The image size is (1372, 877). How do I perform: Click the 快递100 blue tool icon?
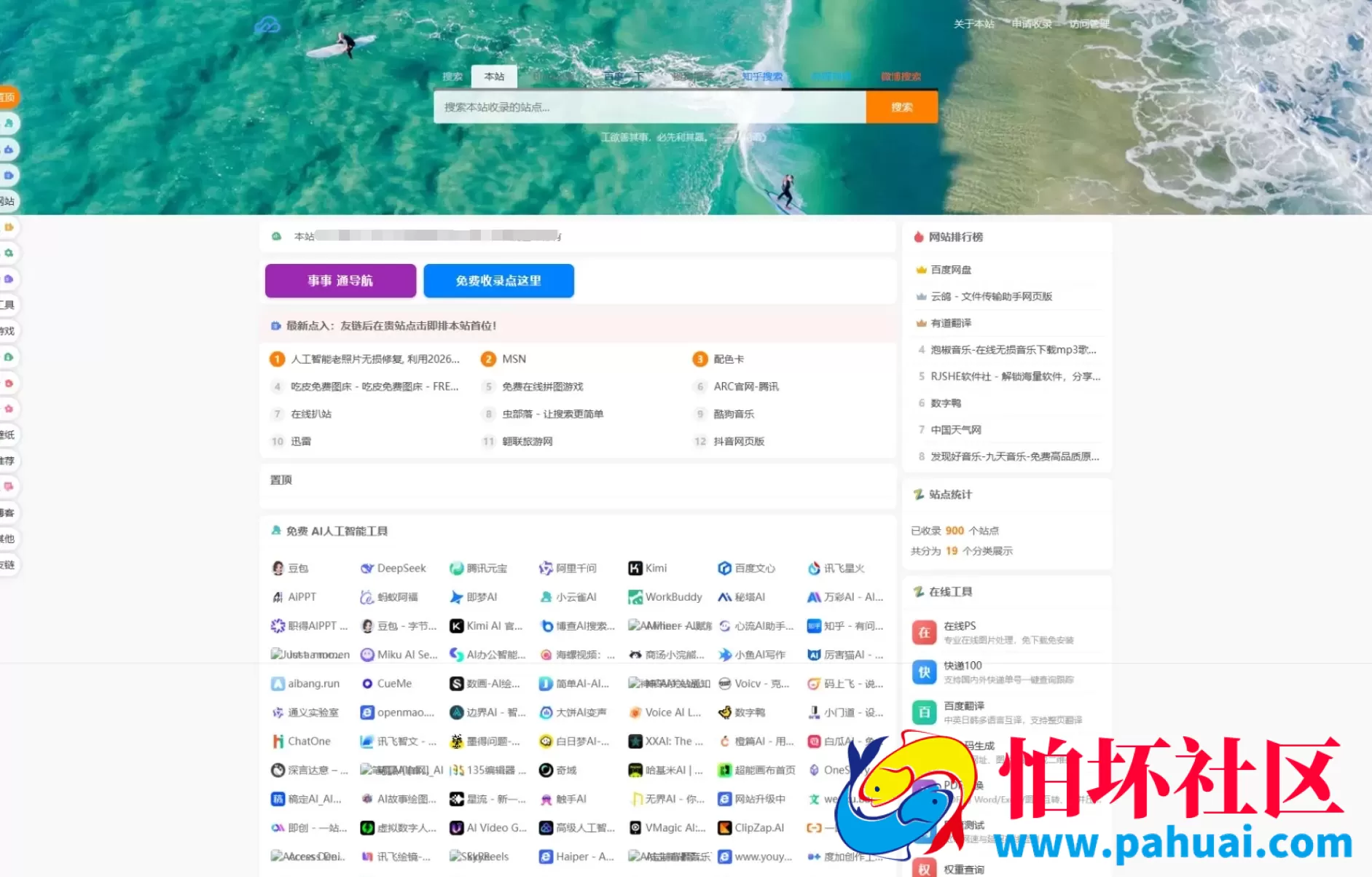pyautogui.click(x=924, y=672)
